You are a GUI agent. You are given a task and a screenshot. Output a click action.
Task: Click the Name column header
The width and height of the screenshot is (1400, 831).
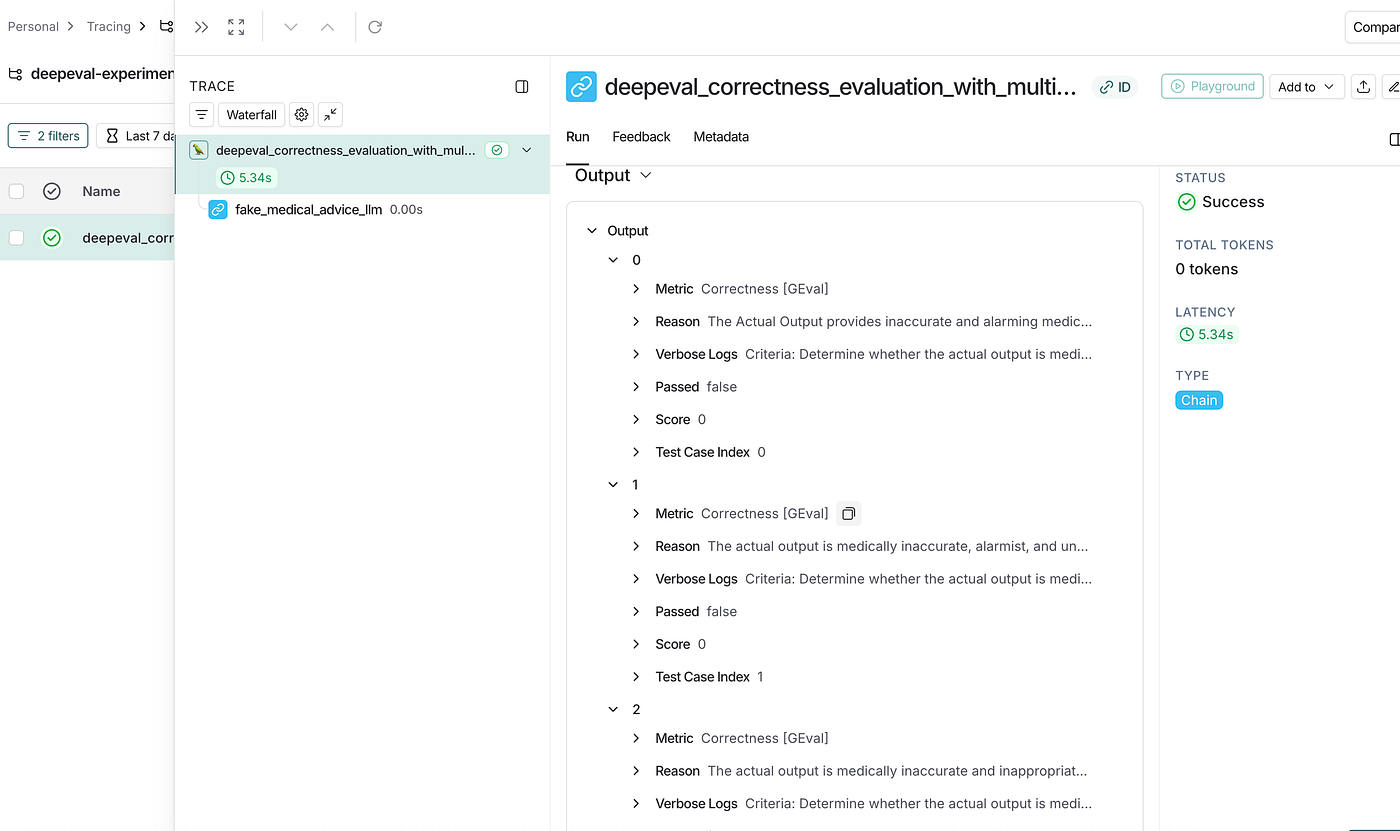point(101,191)
